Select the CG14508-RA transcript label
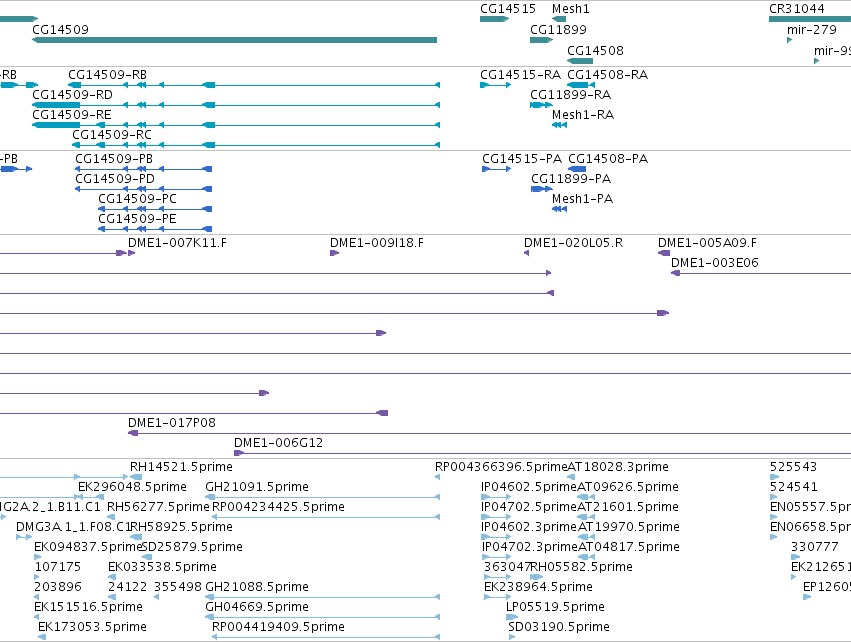 point(608,74)
